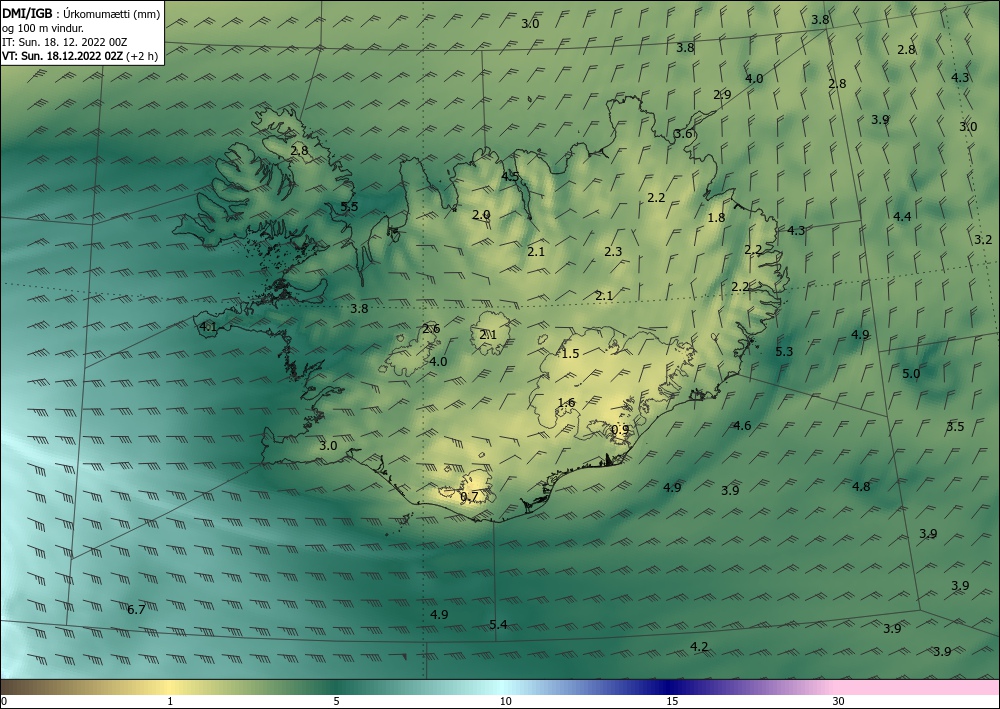Viewport: 1000px width, 709px height.
Task: Click color scale label 15
Action: point(672,702)
